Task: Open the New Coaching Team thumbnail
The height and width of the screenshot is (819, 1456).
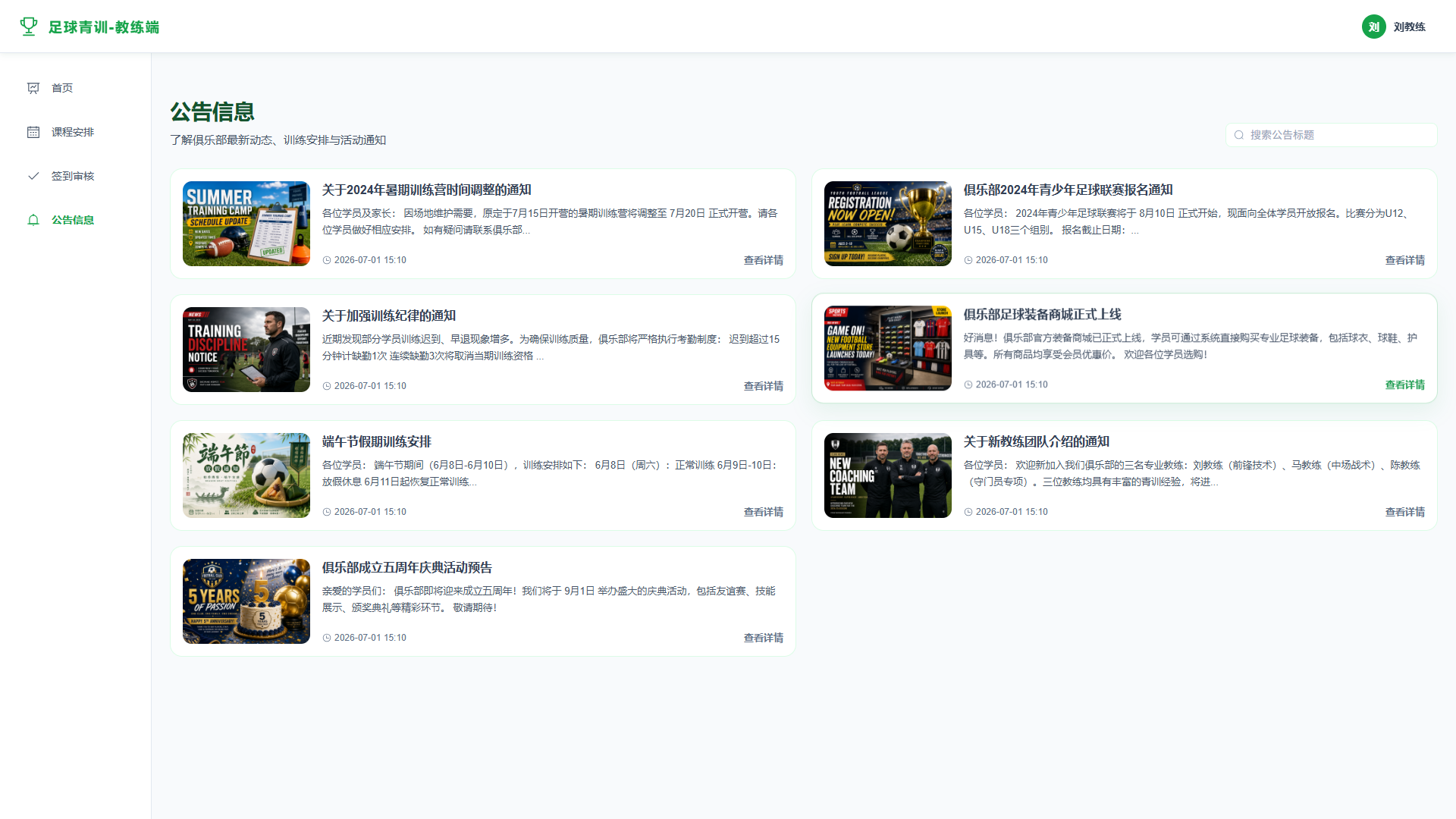Action: click(888, 475)
